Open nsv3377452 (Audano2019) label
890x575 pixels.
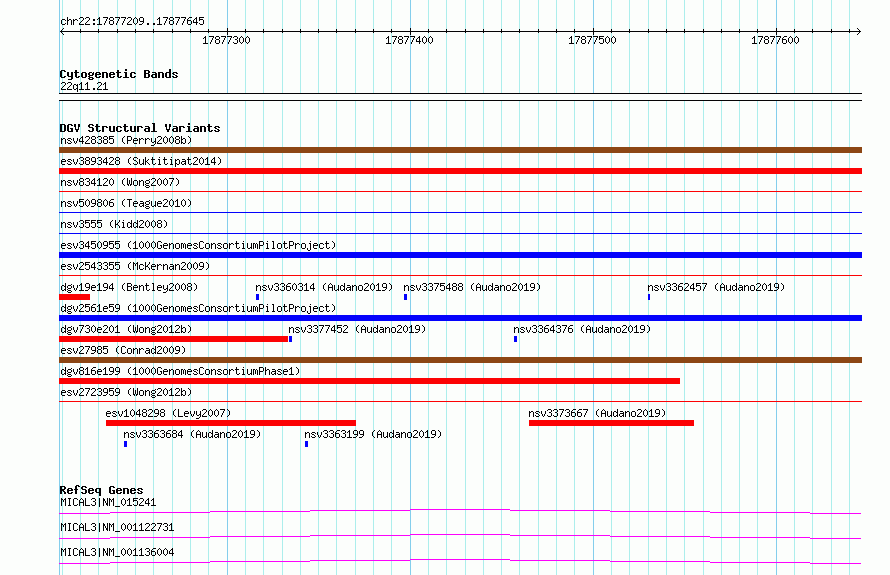point(357,329)
